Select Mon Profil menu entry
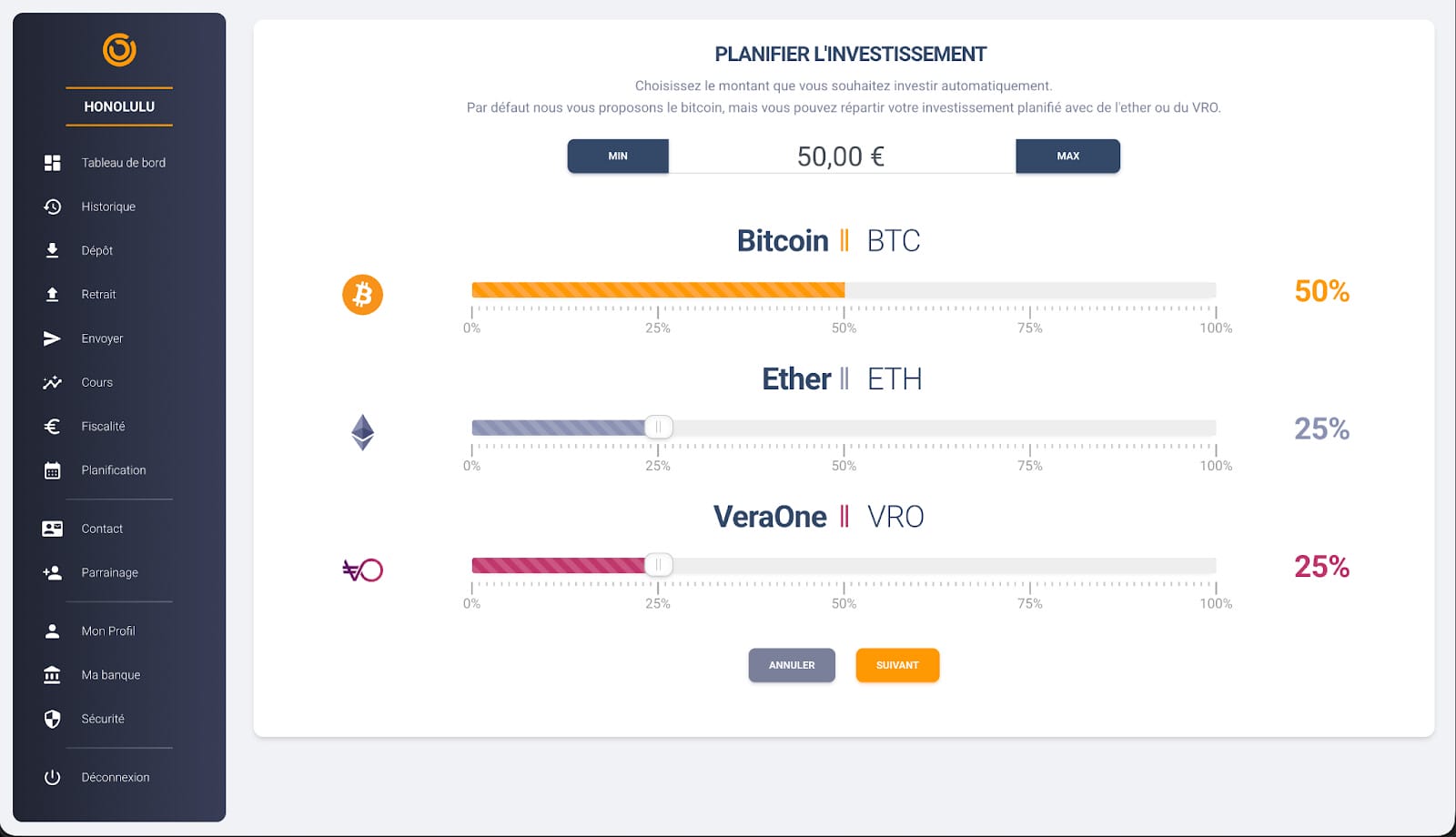This screenshot has height=837, width=1456. tap(107, 630)
